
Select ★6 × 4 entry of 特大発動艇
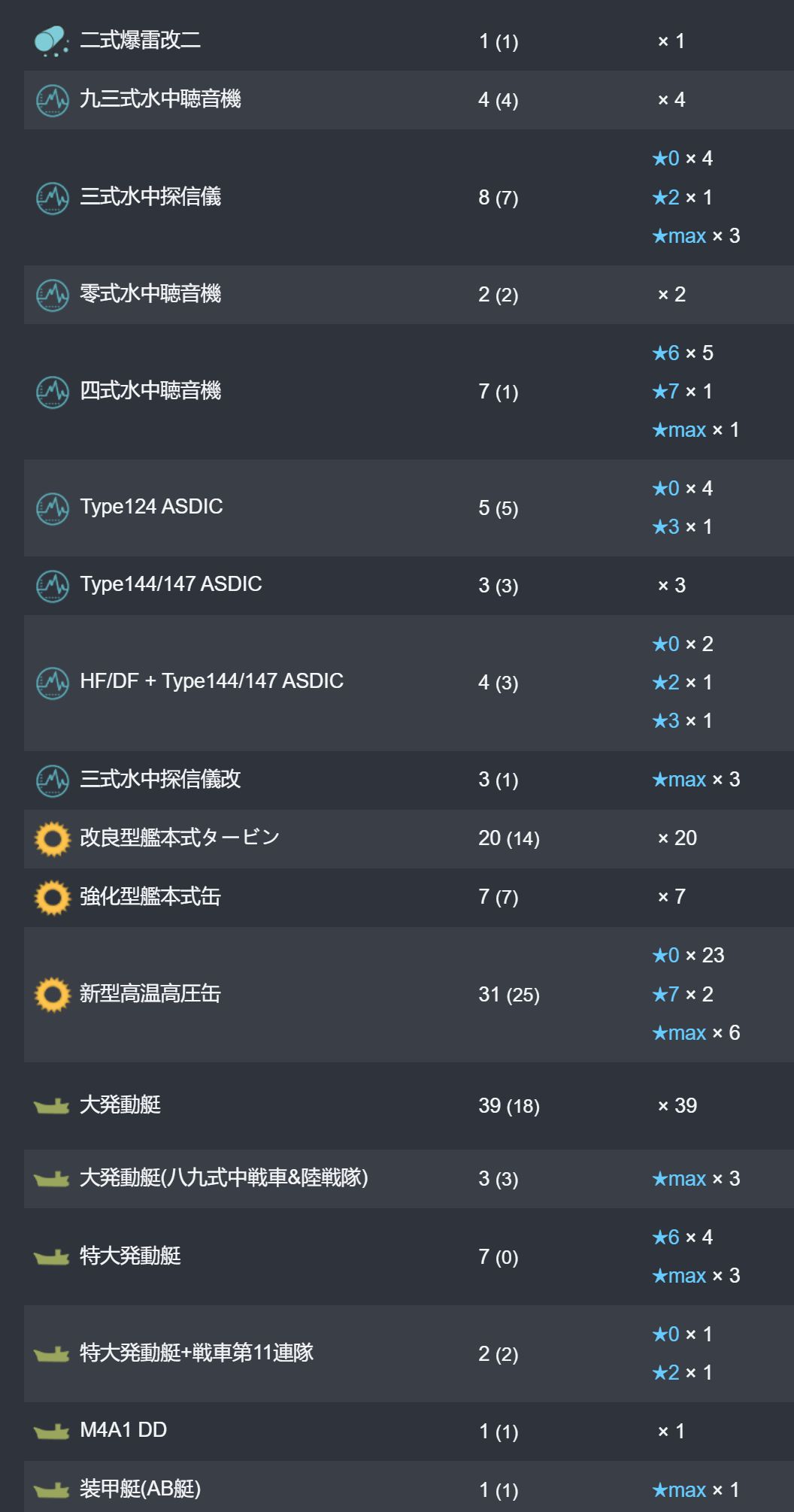pyautogui.click(x=683, y=1237)
